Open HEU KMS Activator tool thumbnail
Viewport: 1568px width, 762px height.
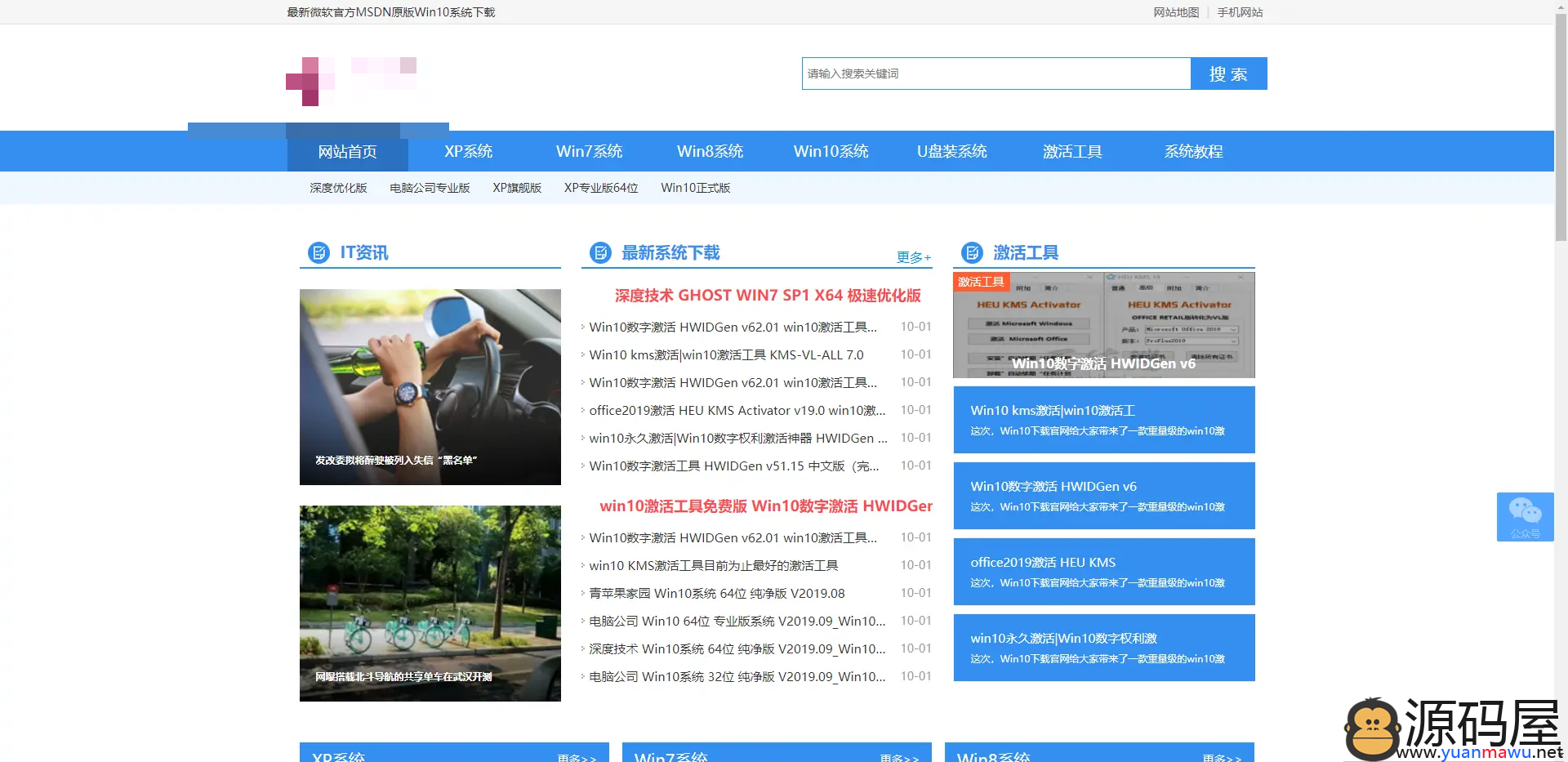point(1104,325)
